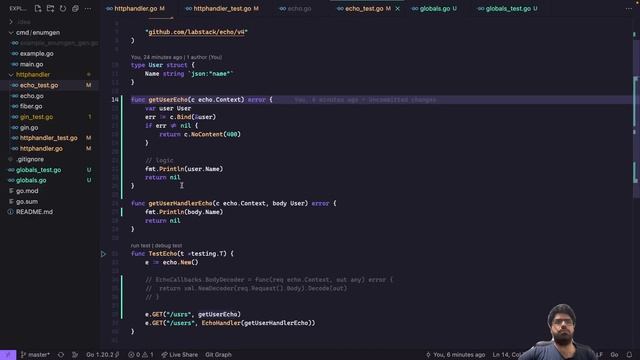Open fiber.go from the file tree
The height and width of the screenshot is (360, 640).
click(31, 106)
